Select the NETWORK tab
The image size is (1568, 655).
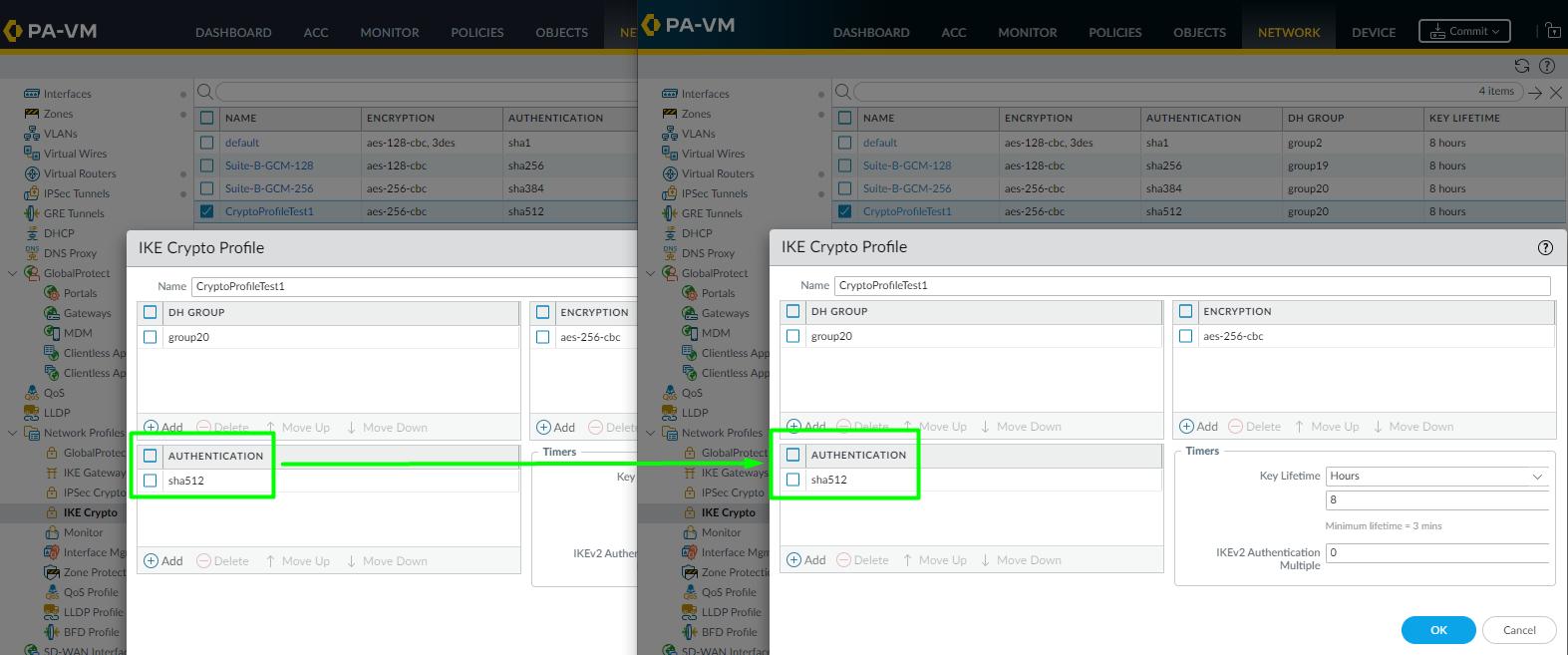pyautogui.click(x=1288, y=32)
